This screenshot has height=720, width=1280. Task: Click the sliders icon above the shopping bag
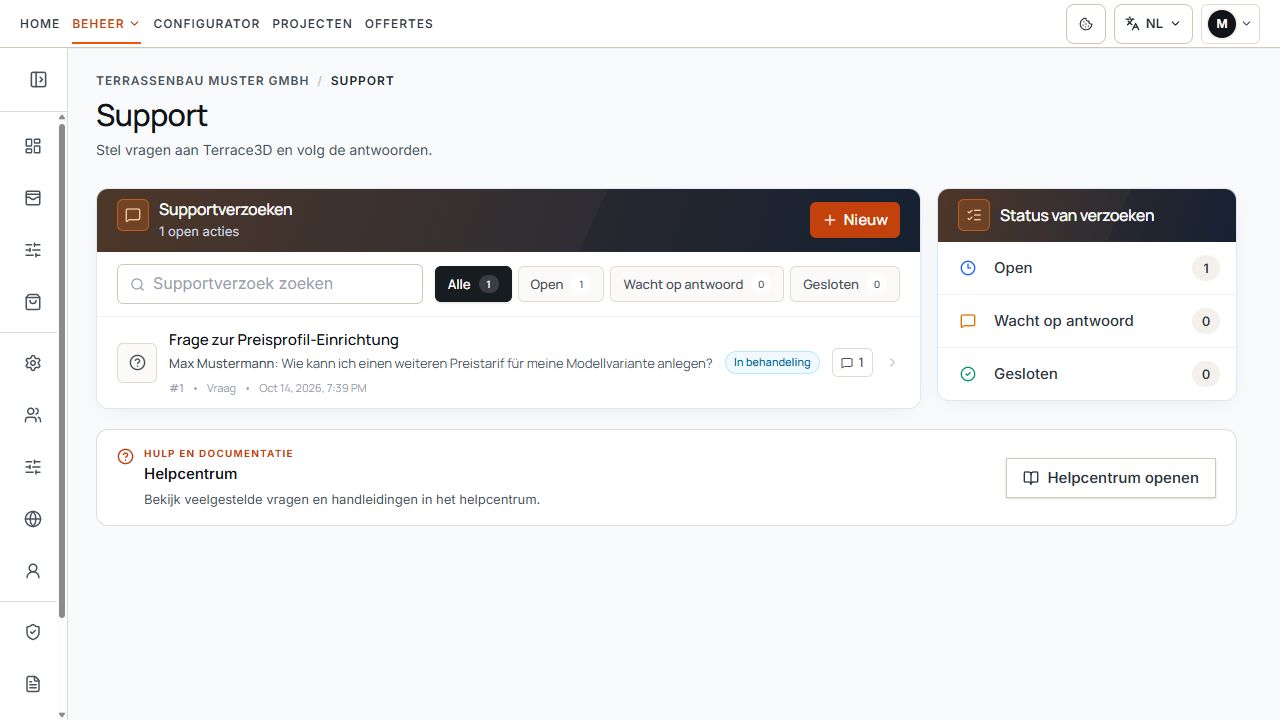coord(33,250)
